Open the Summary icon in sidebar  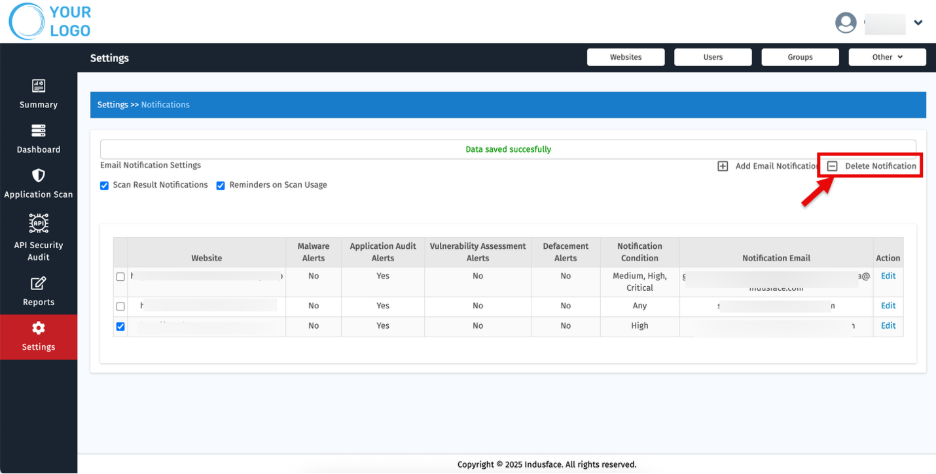tap(38, 86)
